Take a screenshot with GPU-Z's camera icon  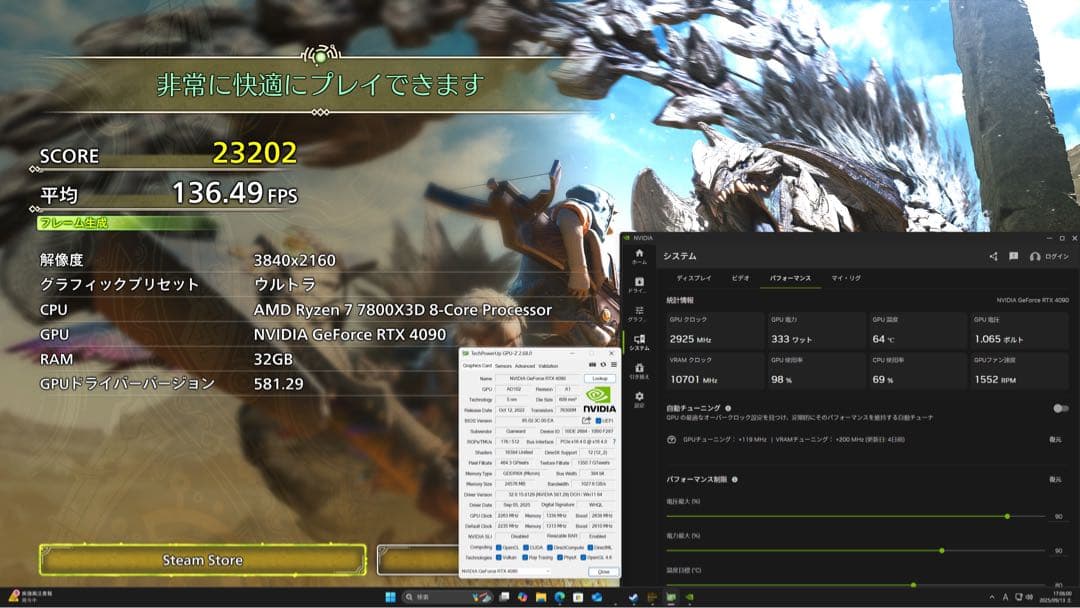tap(593, 364)
